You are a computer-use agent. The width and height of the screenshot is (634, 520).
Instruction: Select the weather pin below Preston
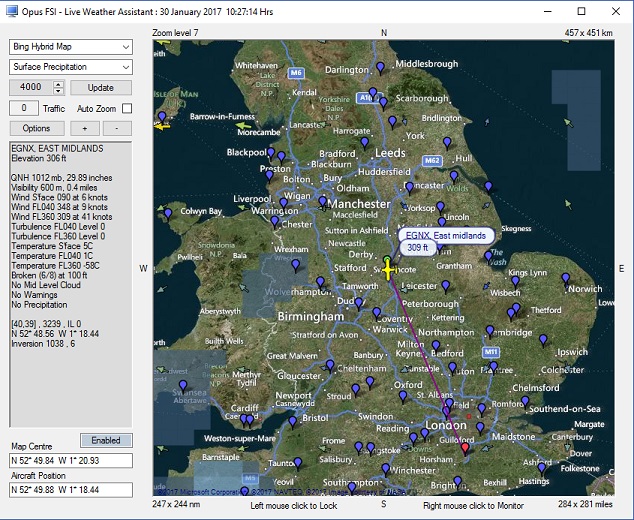click(x=269, y=176)
